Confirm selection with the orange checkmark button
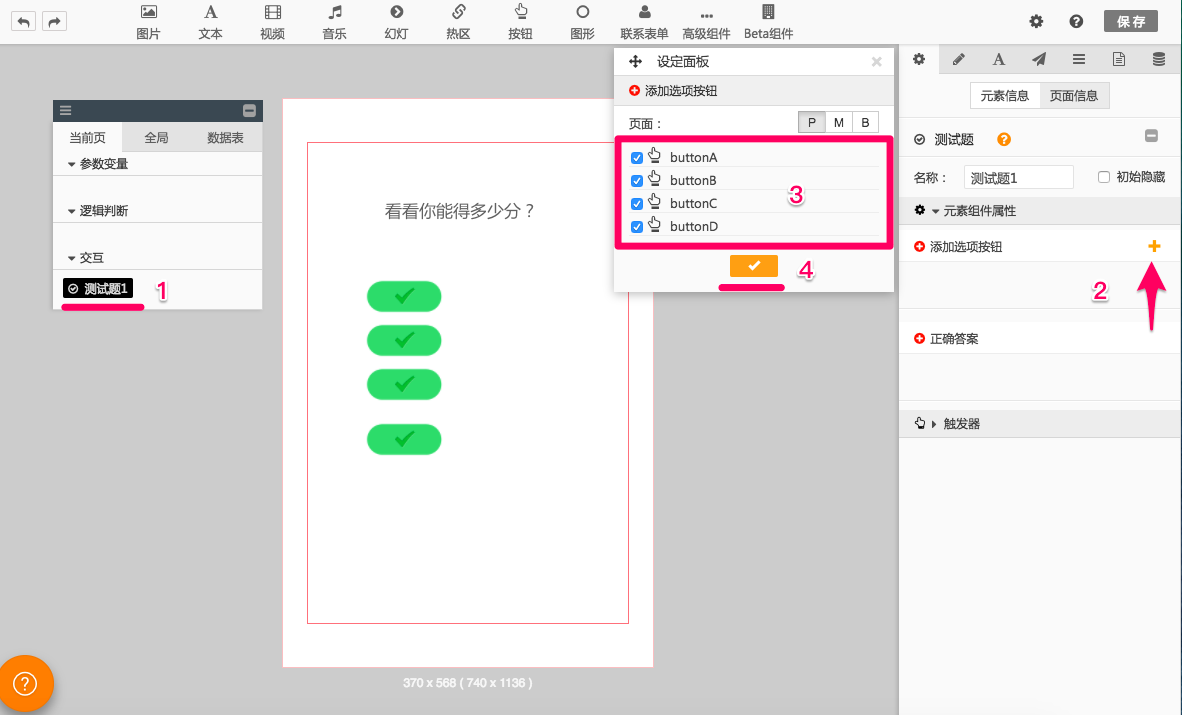Image resolution: width=1182 pixels, height=715 pixels. [x=754, y=265]
